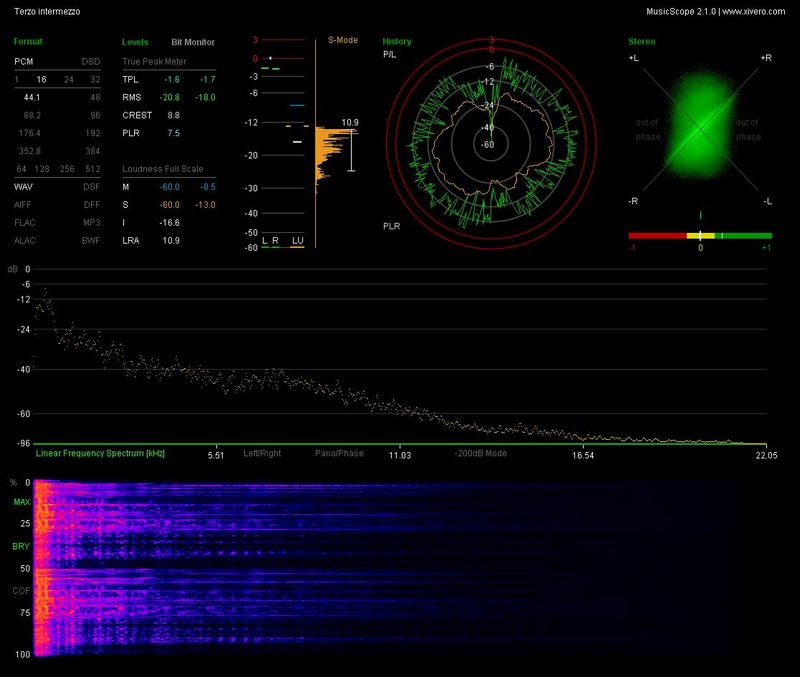Click the Terzo intermezzo track title
Screen dimensions: 800x677
tap(47, 11)
